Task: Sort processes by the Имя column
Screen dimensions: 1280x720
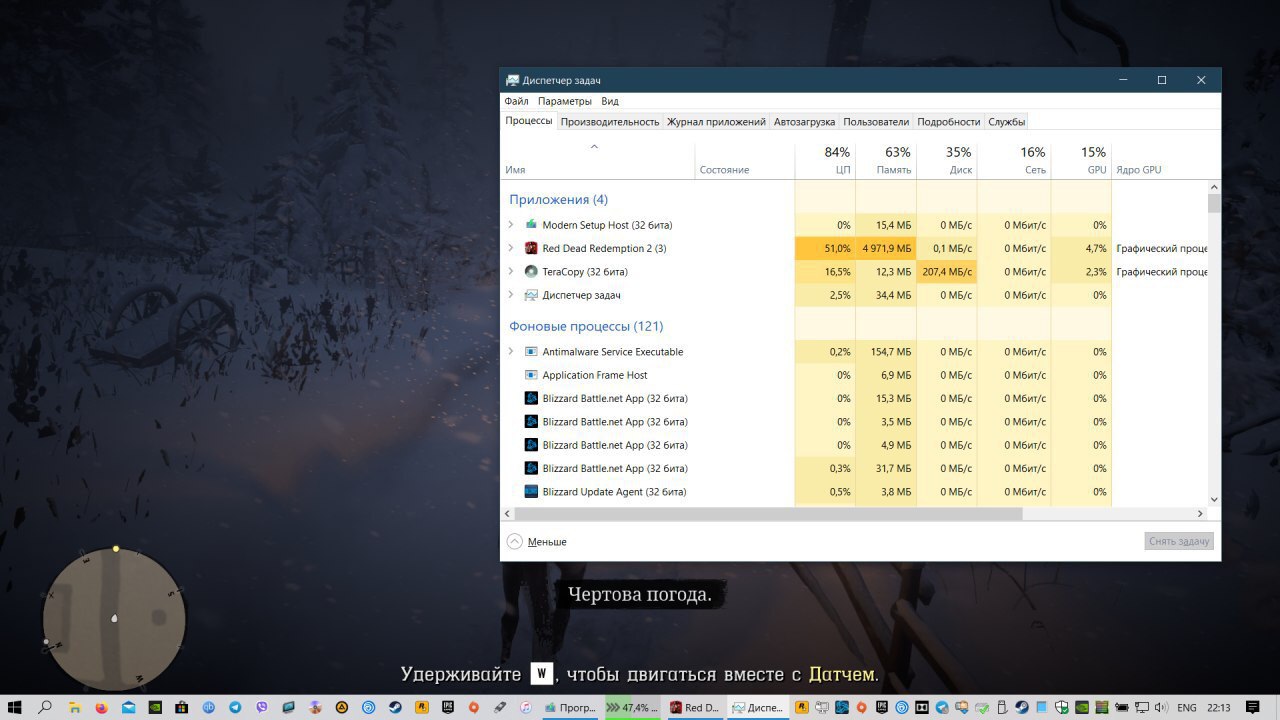Action: click(x=597, y=161)
